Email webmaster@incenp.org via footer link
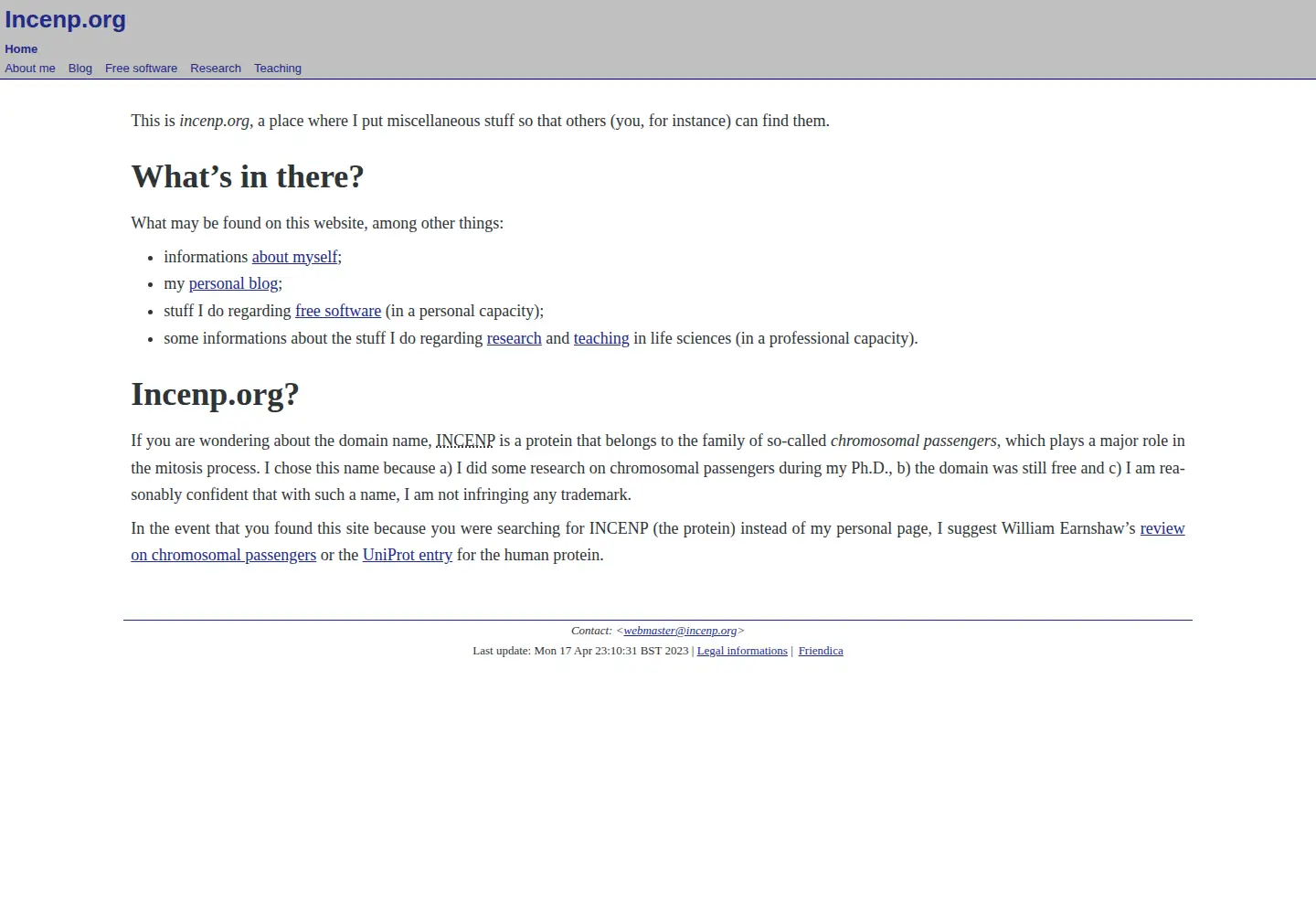1316x914 pixels. tap(680, 631)
